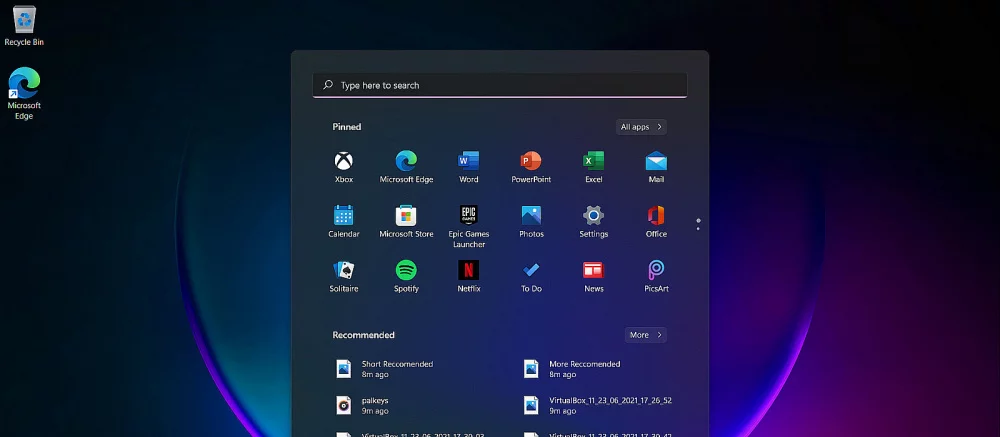This screenshot has width=1000, height=437.
Task: Open Settings from pinned apps
Action: [594, 222]
